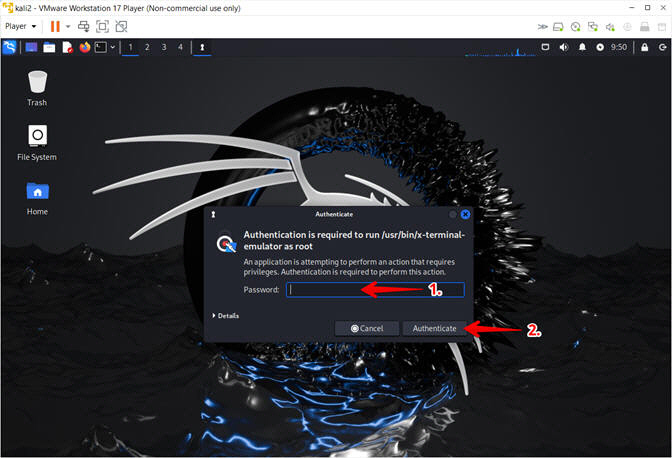This screenshot has width=672, height=458.
Task: Click the VMware CD/DVD device icon
Action: coord(576,27)
